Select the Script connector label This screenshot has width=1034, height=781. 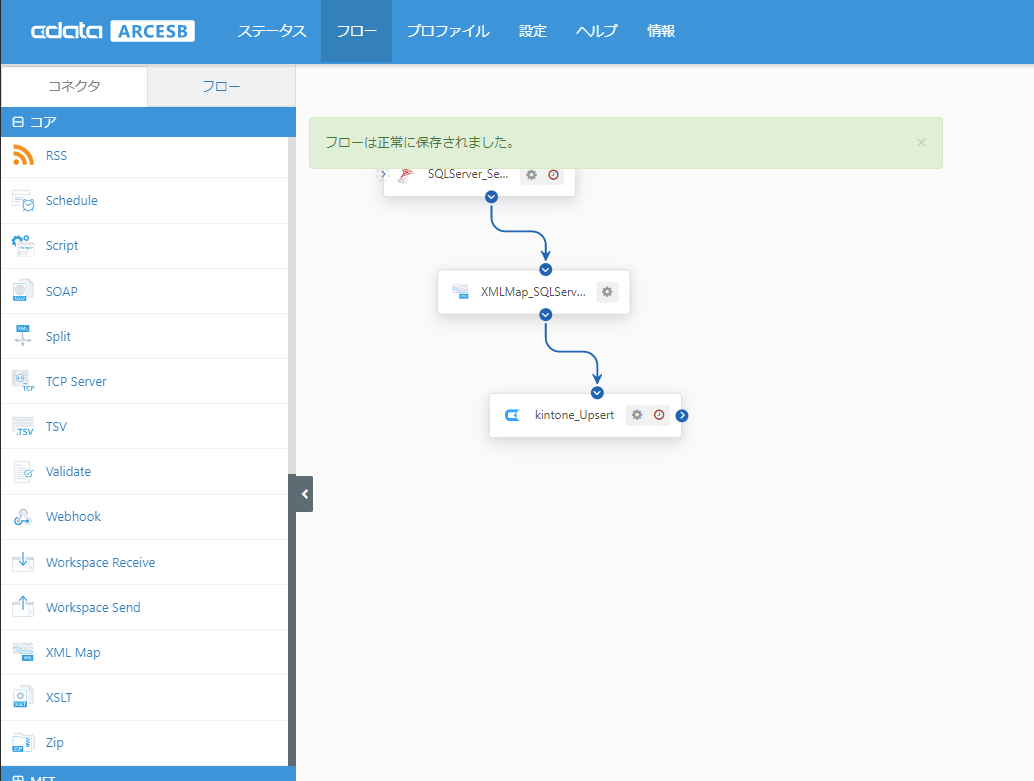(62, 245)
